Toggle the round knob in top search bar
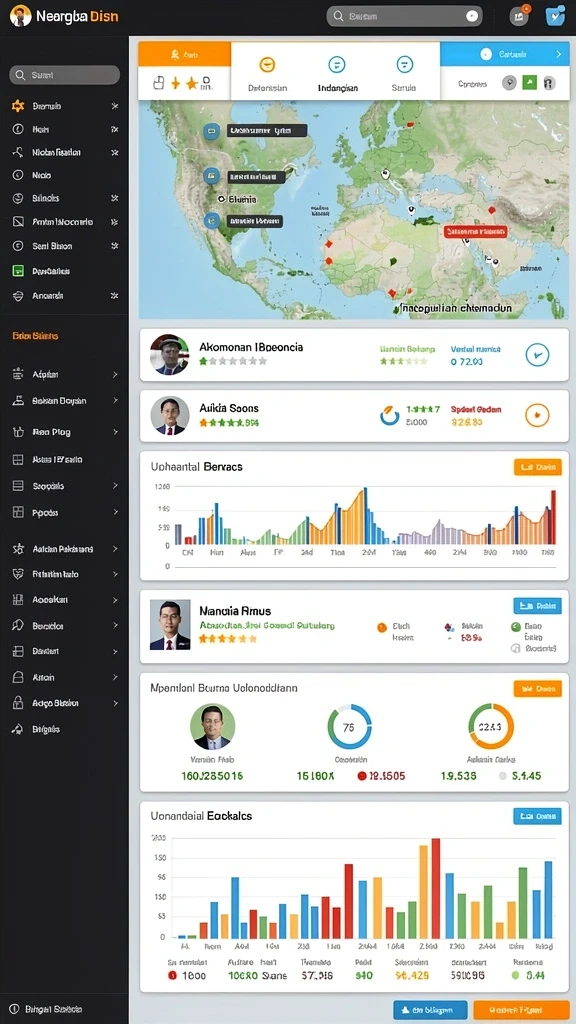576x1024 pixels. 472,16
